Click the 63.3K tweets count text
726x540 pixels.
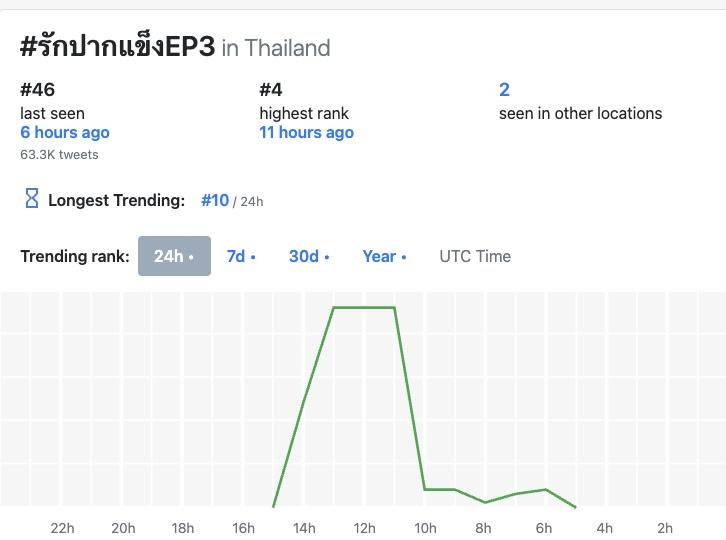(59, 155)
